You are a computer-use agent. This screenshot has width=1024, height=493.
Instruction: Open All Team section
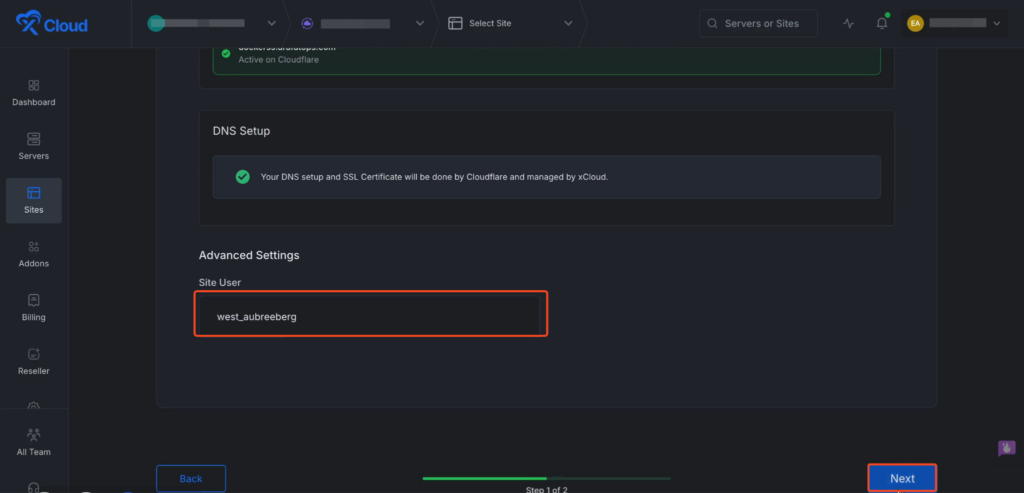click(x=33, y=441)
